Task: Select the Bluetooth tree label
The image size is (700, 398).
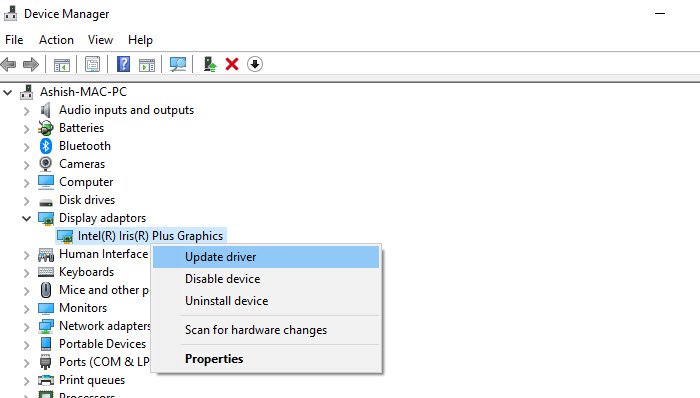Action: coord(85,146)
